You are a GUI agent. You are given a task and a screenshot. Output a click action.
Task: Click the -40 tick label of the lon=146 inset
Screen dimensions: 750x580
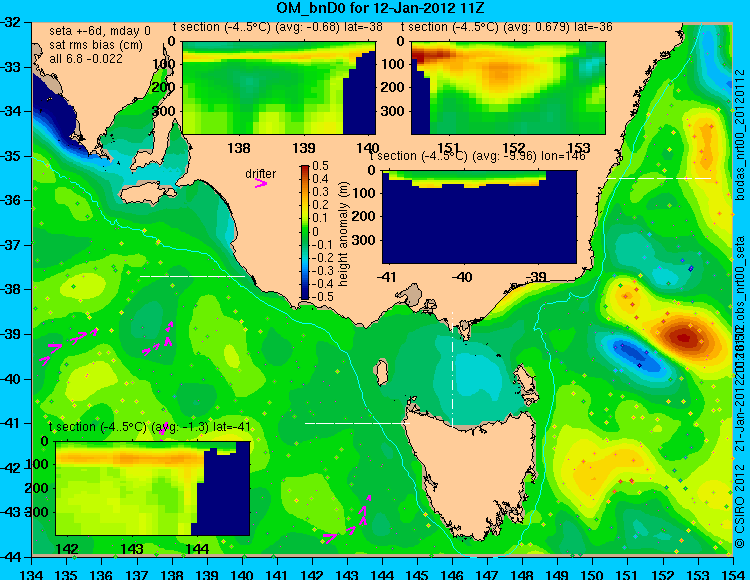pyautogui.click(x=462, y=277)
